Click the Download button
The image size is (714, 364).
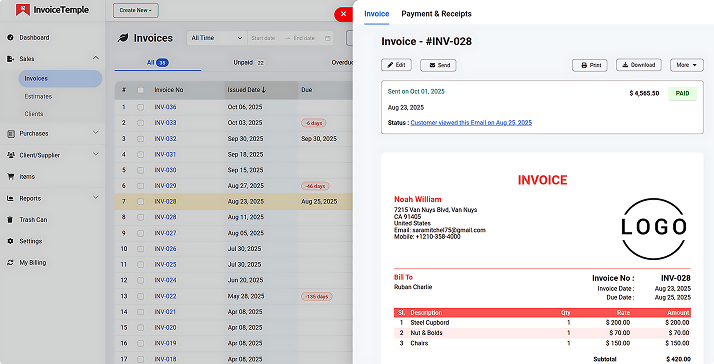pyautogui.click(x=638, y=65)
